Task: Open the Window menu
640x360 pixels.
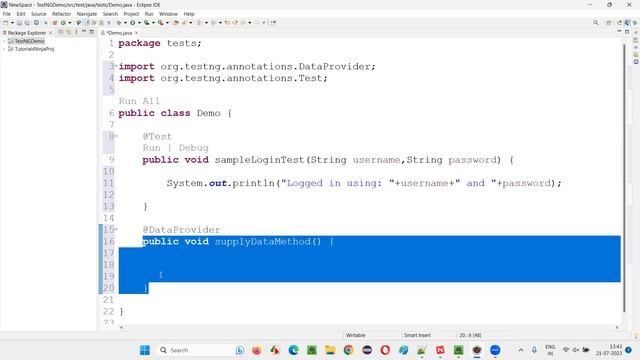Action: coord(168,14)
